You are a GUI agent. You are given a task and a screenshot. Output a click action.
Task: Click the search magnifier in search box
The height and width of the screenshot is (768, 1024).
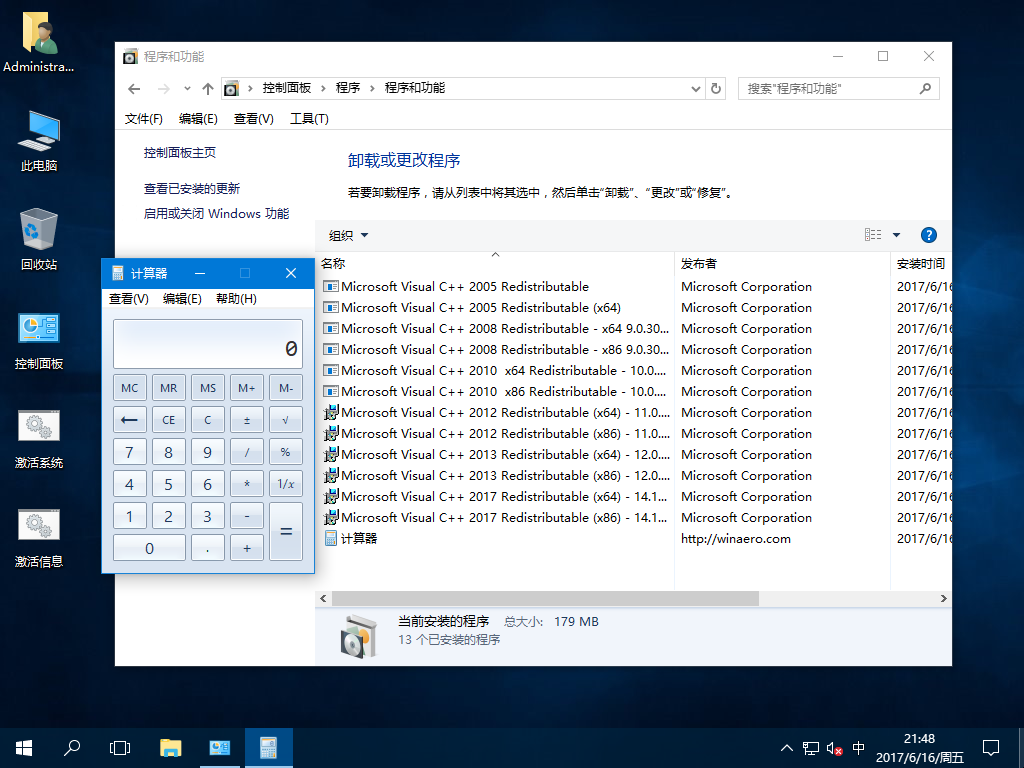coord(925,88)
